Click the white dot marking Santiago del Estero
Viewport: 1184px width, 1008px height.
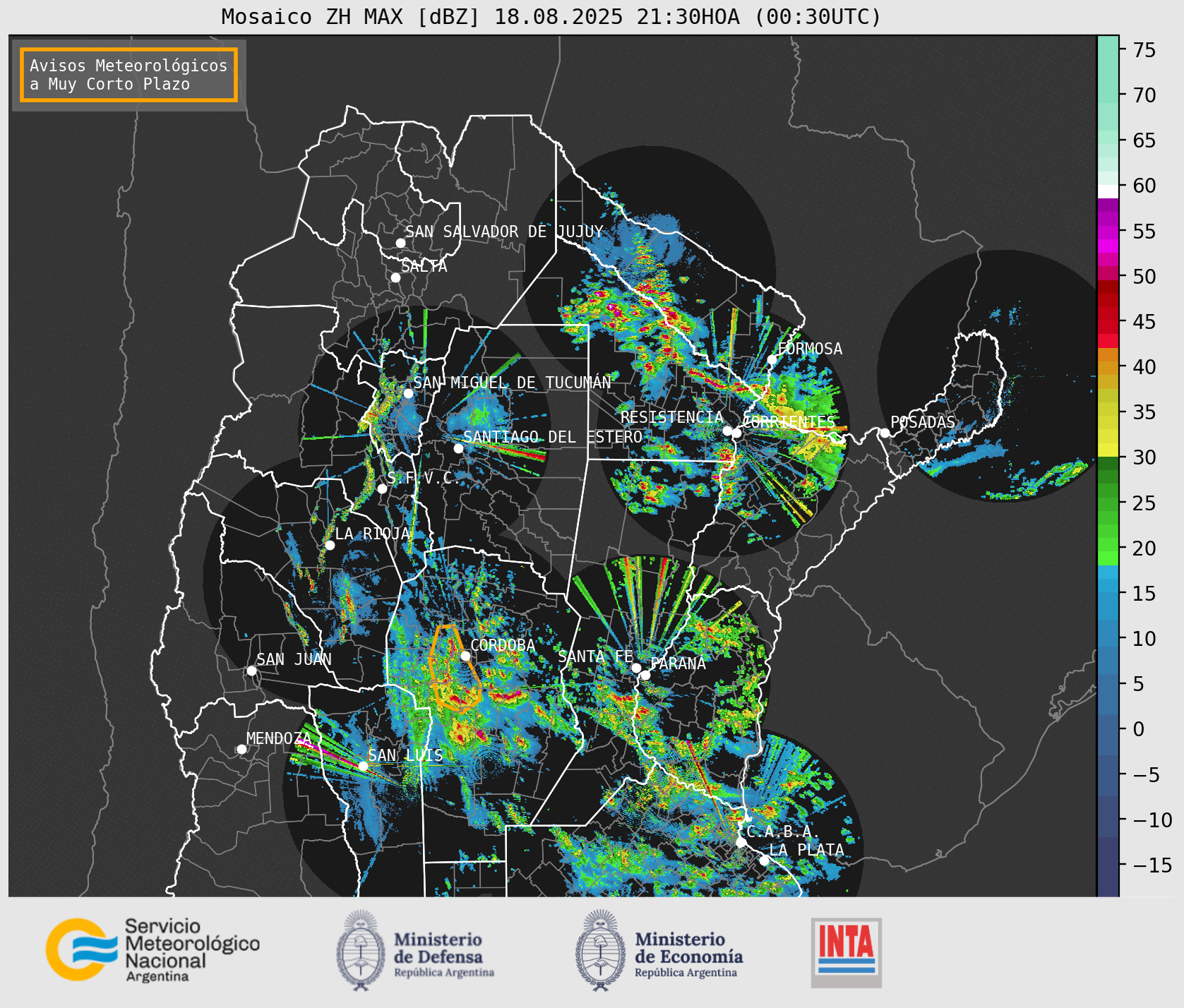click(x=458, y=448)
